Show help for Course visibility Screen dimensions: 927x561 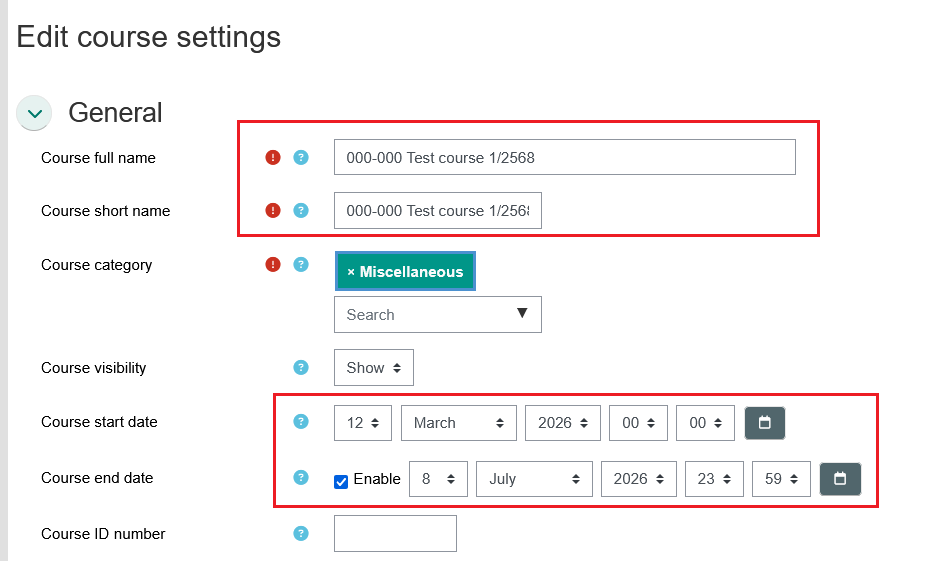(x=301, y=368)
